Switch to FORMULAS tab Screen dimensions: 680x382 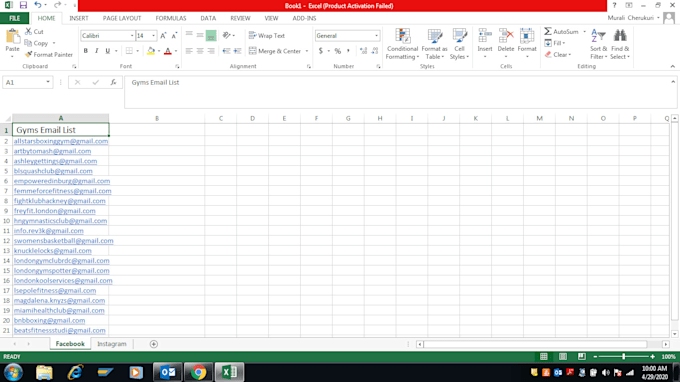pos(171,18)
